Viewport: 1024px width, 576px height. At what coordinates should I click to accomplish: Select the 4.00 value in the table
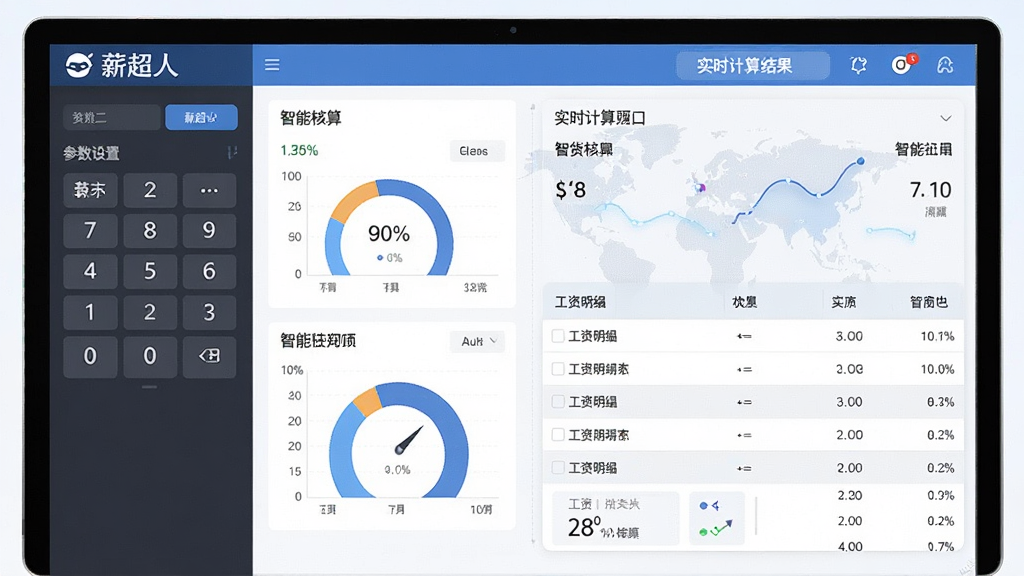[x=850, y=547]
